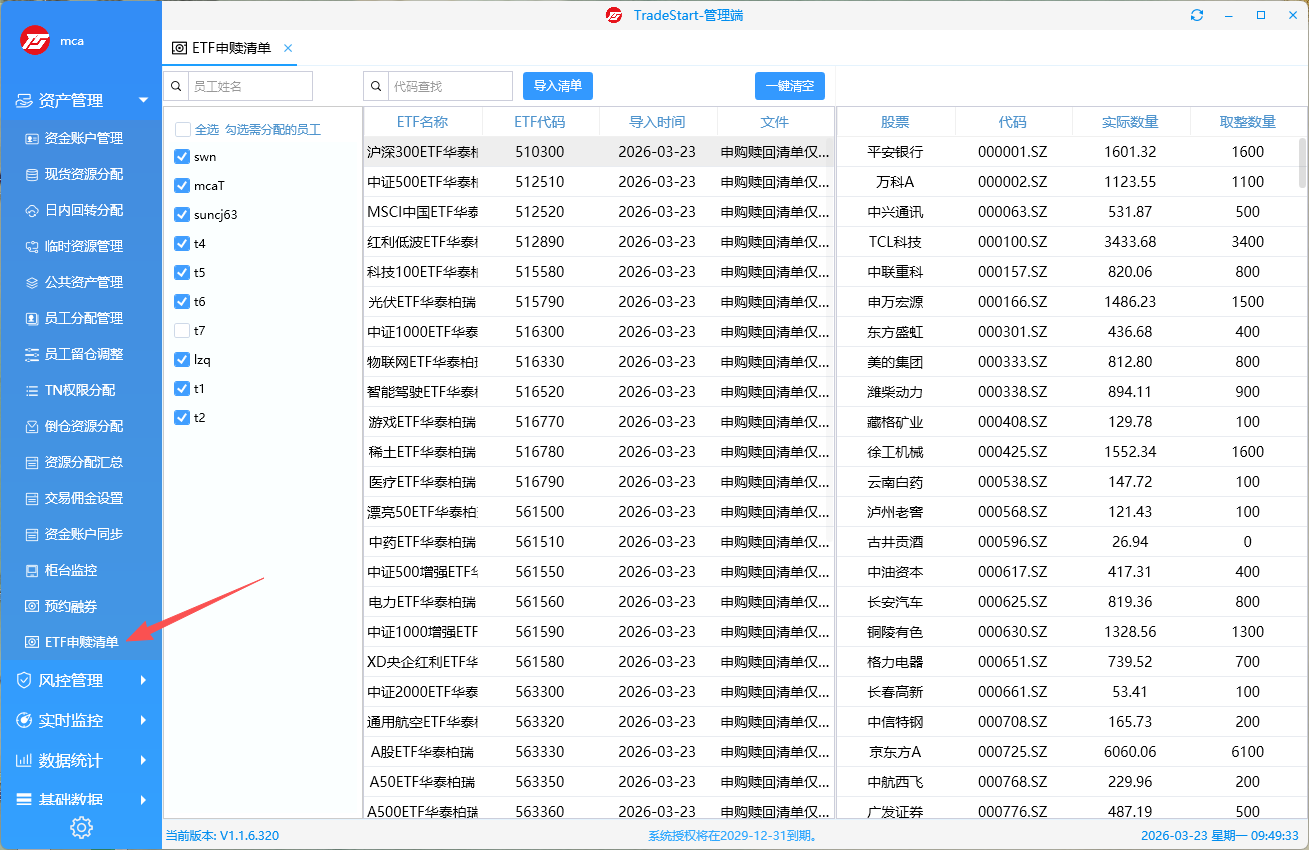The width and height of the screenshot is (1309, 850).
Task: Sort by the 取整数量 column header
Action: coord(1248,122)
